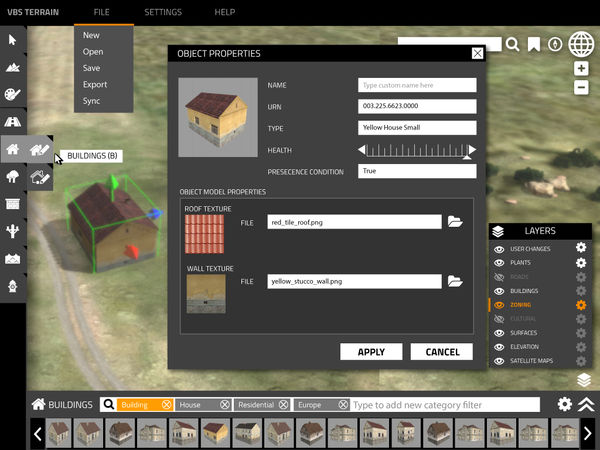Select the edit multiple buildings tool

(40, 149)
